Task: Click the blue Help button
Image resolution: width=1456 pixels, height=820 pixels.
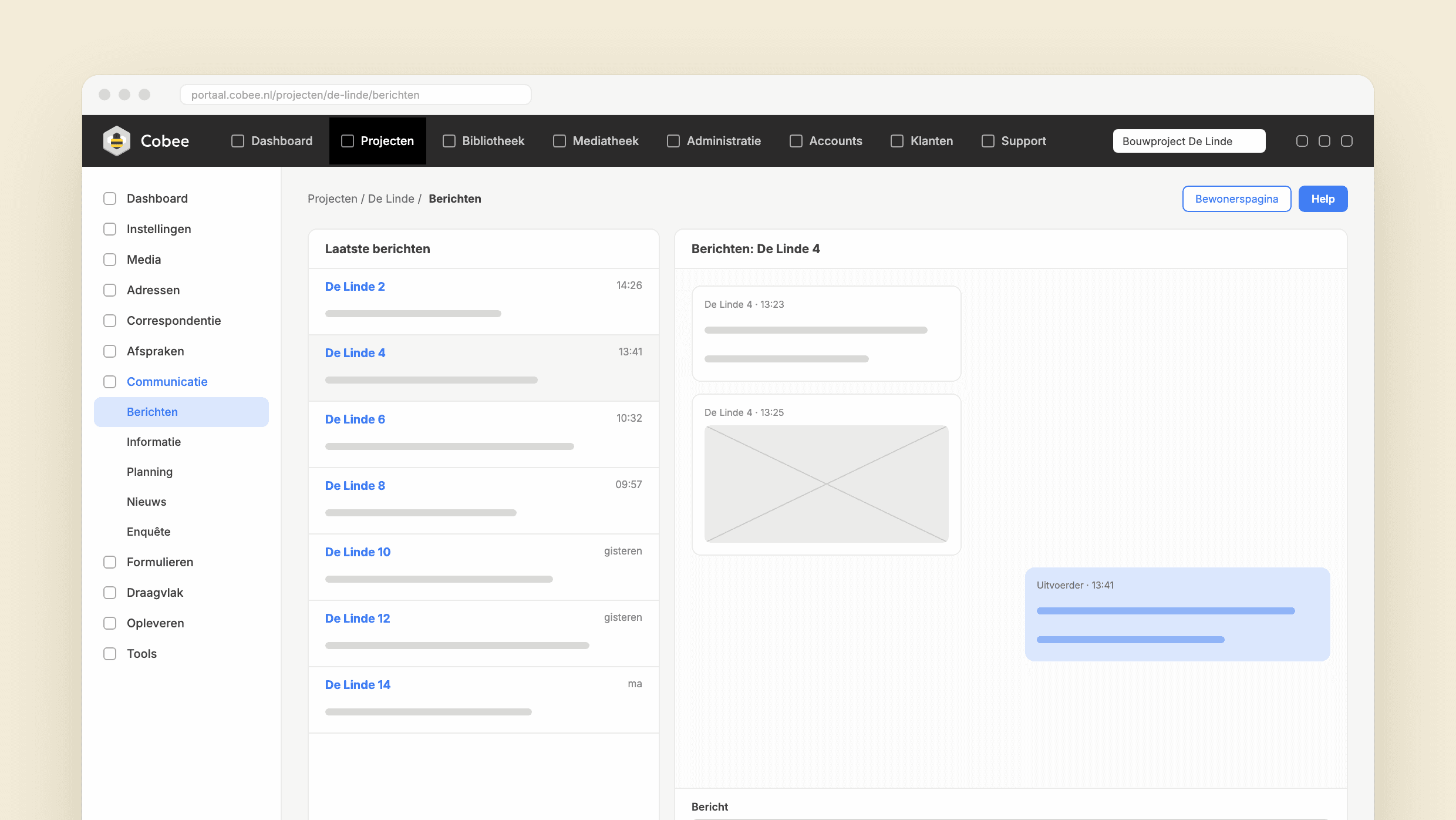Action: (1323, 199)
